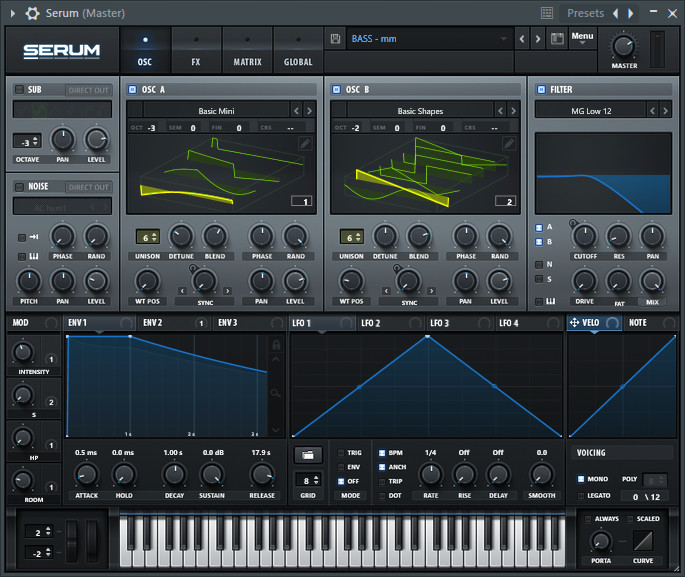
Task: Click the SUB octave stepper
Action: (27, 142)
